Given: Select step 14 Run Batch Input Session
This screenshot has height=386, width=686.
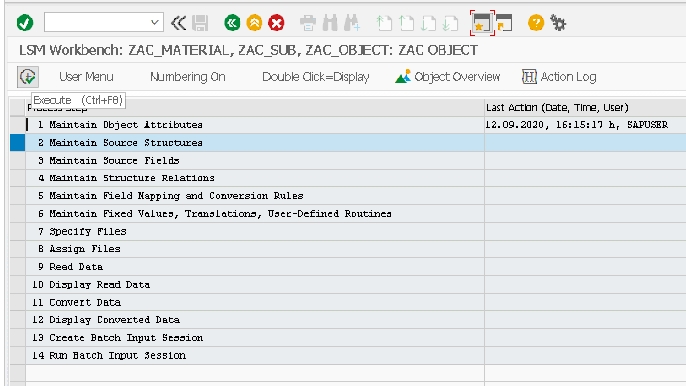Looking at the screenshot, I should (255, 355).
